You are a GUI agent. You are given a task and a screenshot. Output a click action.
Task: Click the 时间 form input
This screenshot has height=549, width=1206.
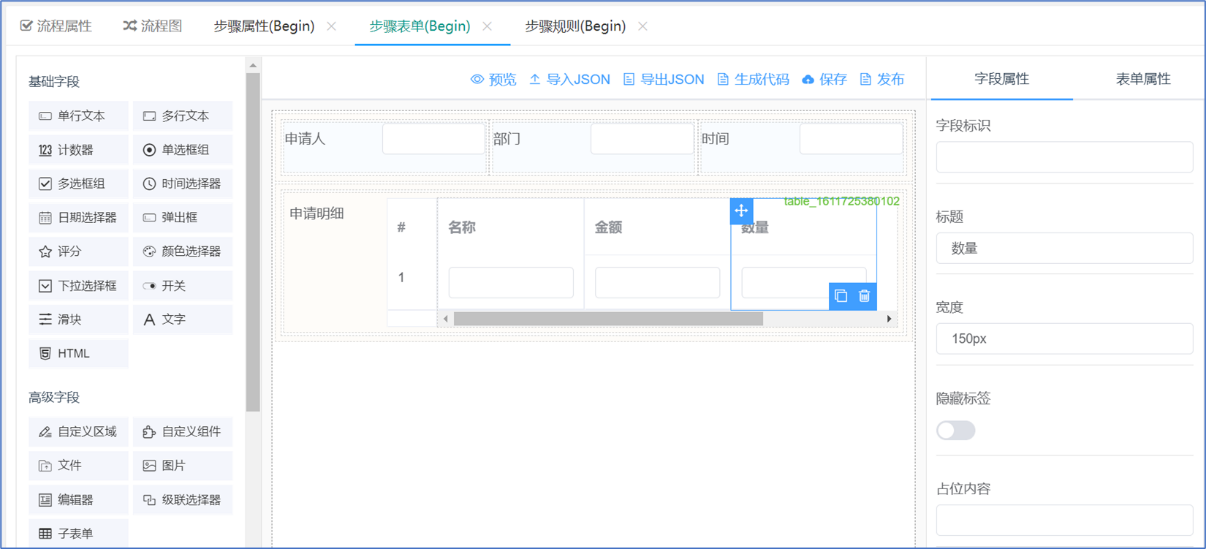(851, 139)
